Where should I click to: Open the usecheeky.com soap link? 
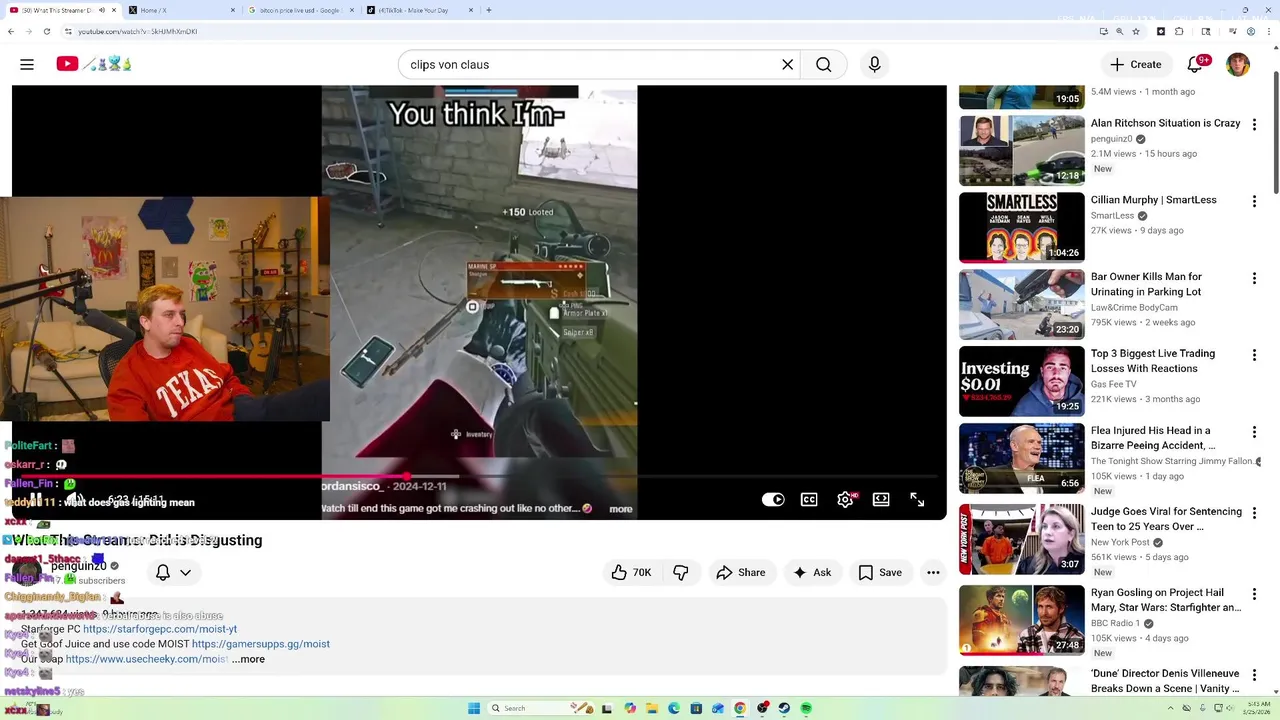click(x=147, y=659)
